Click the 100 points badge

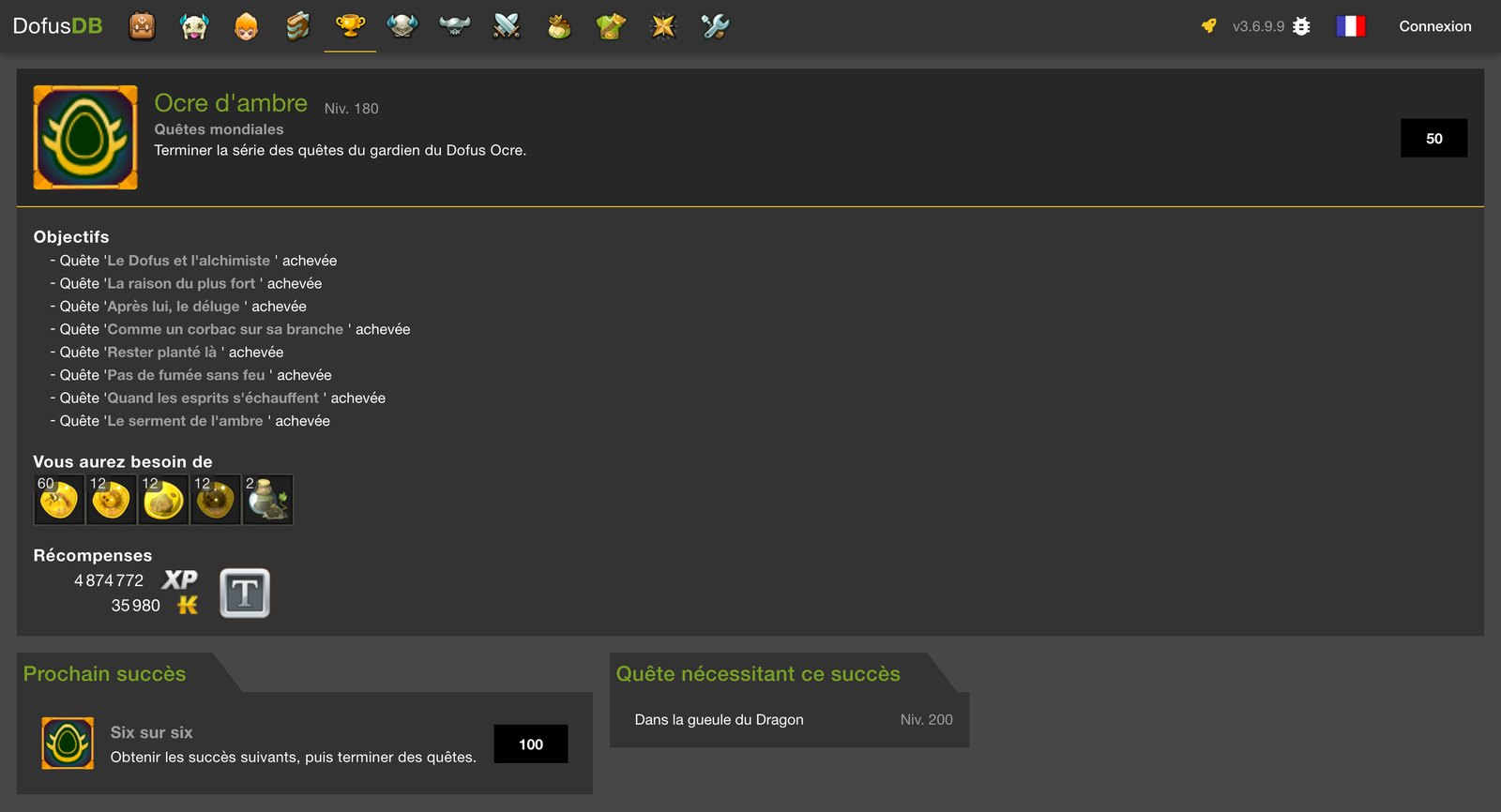(x=531, y=744)
